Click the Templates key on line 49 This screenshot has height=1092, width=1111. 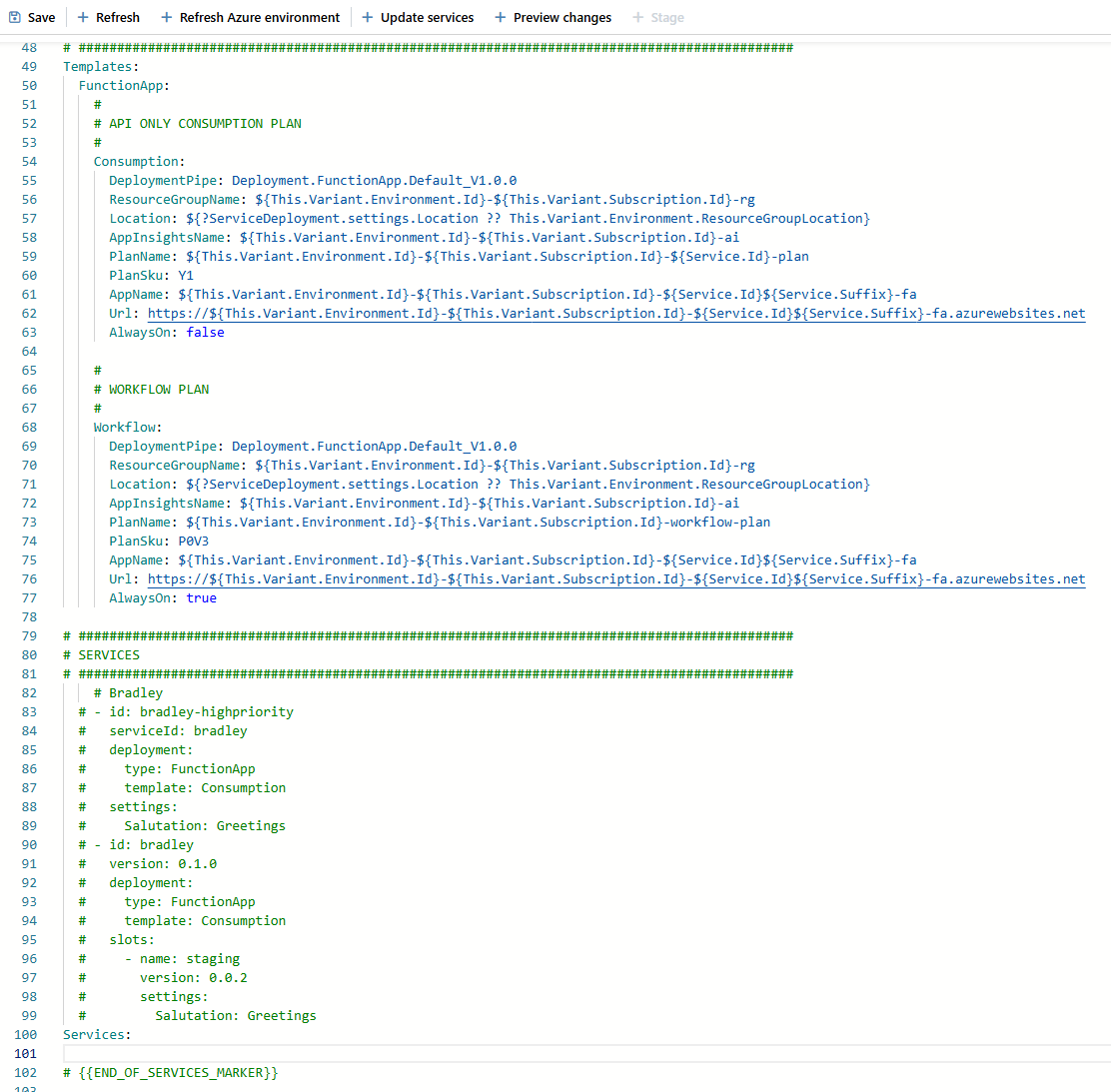point(97,66)
